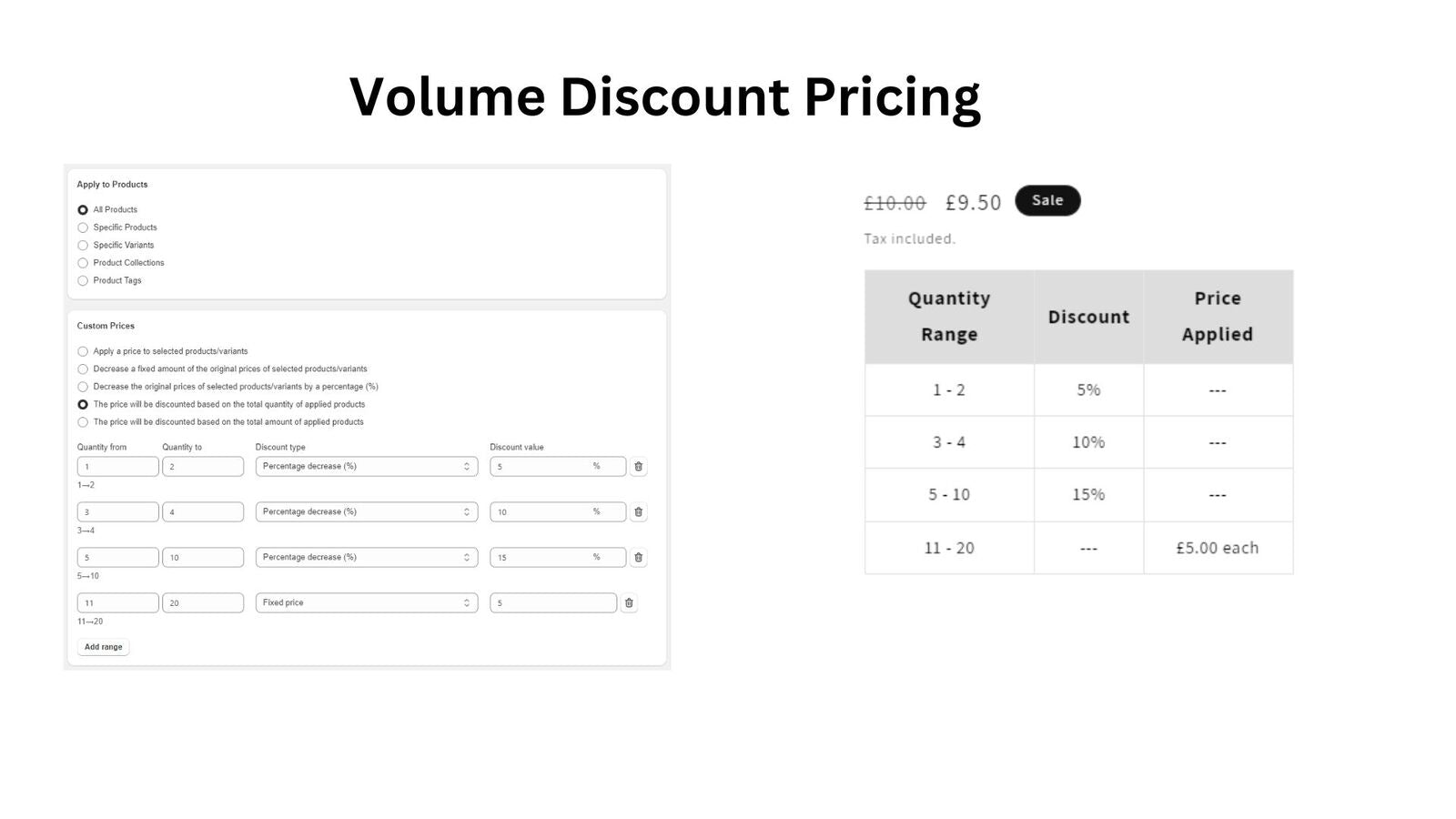Select Specific Variants radio button
The image size is (1456, 819).
point(83,245)
